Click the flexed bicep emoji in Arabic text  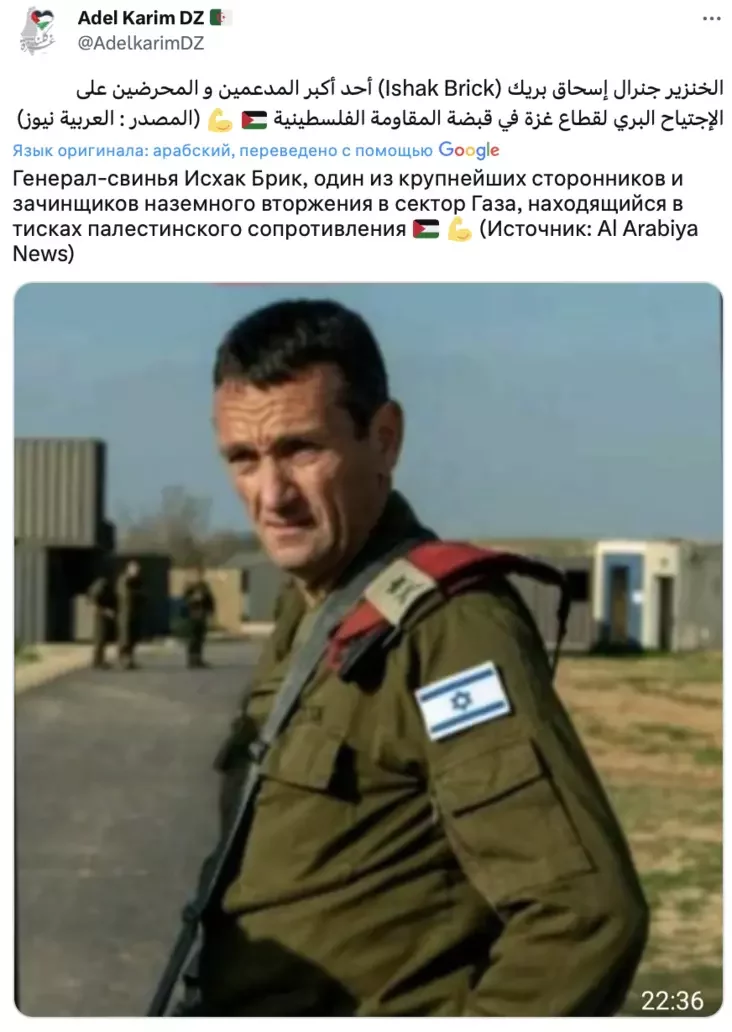tap(220, 120)
